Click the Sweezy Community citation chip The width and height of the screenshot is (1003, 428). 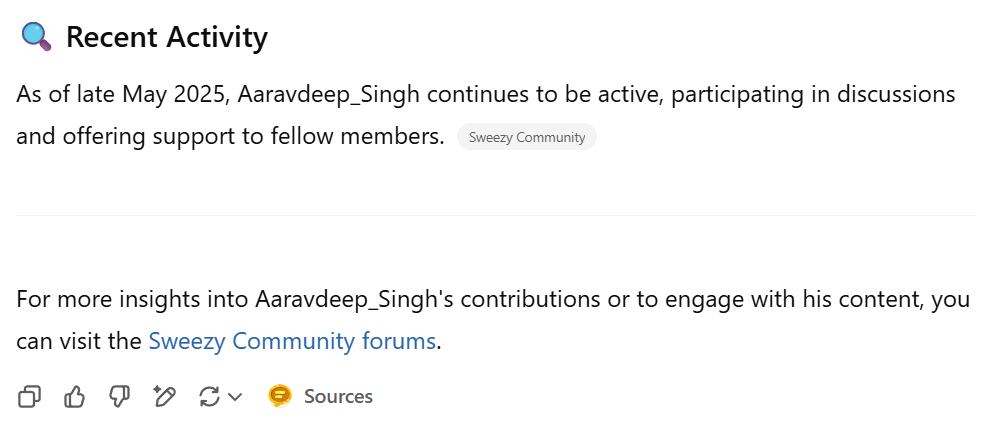pyautogui.click(x=527, y=137)
